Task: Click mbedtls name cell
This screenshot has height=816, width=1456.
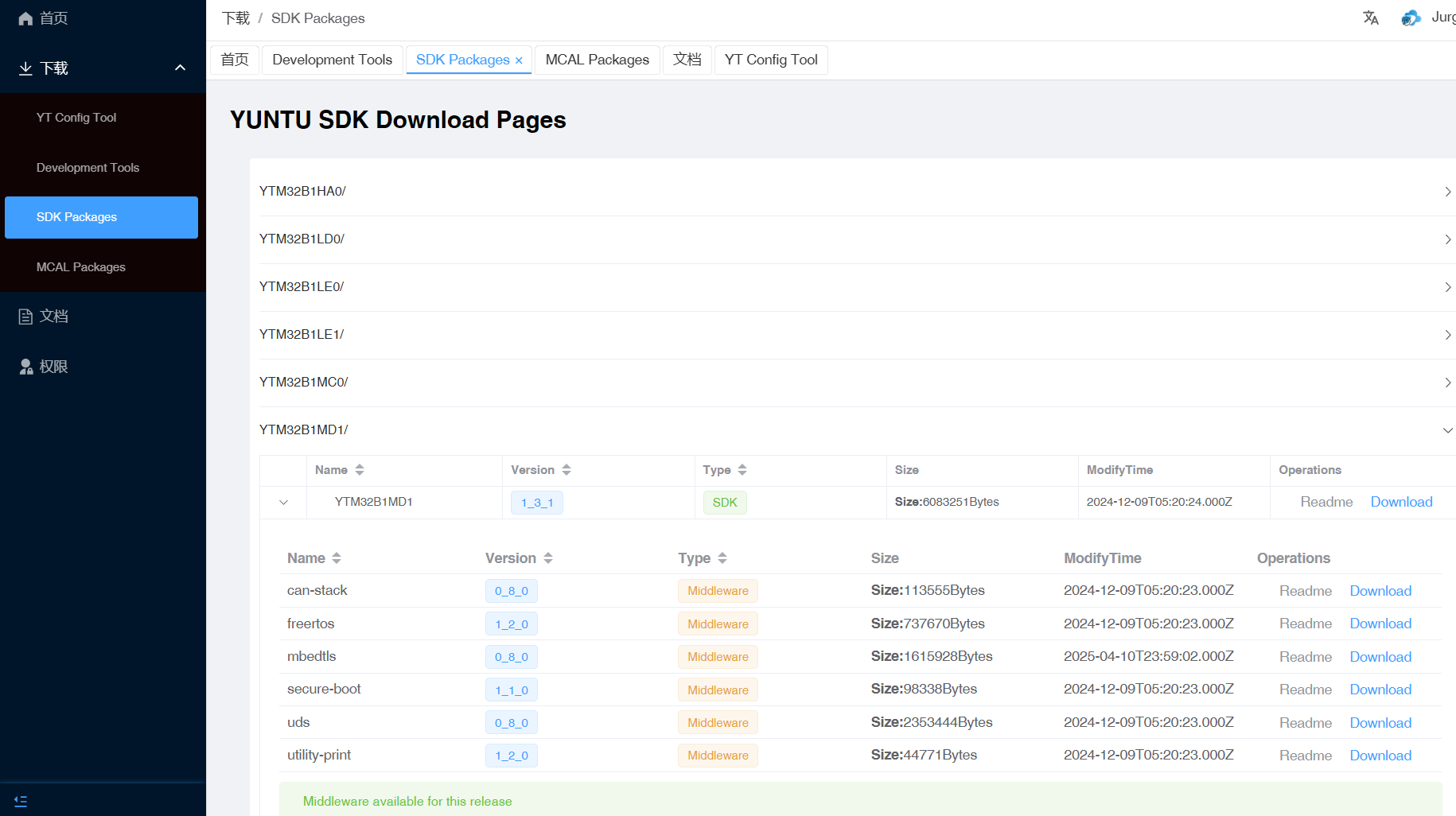Action: point(312,656)
